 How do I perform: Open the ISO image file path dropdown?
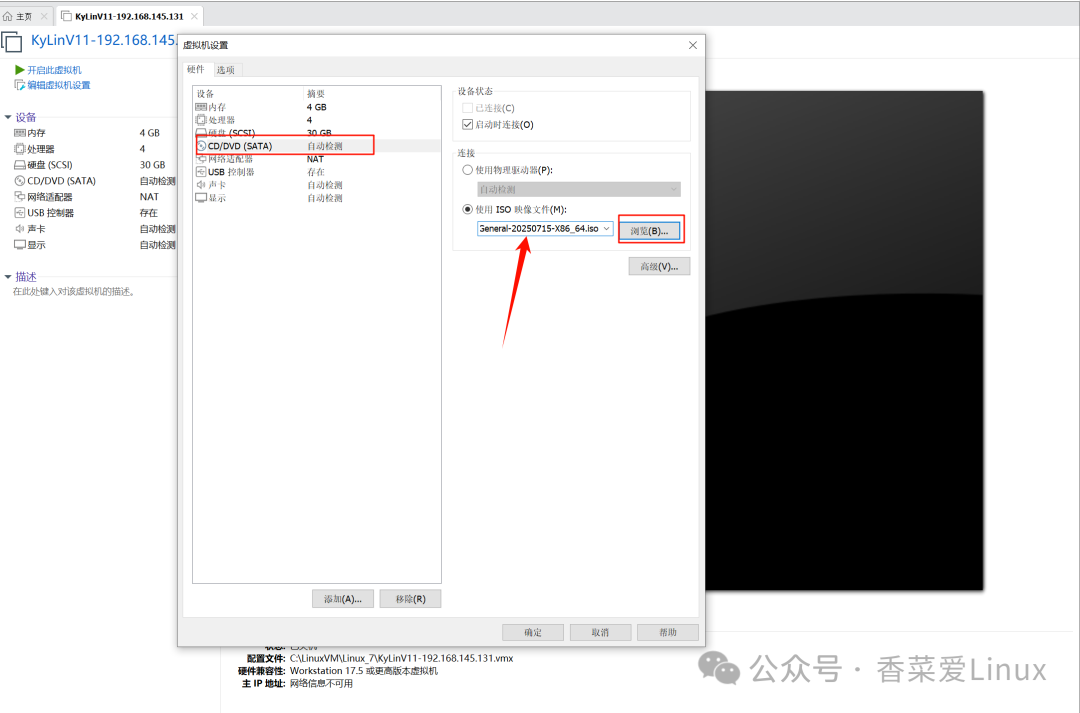606,229
